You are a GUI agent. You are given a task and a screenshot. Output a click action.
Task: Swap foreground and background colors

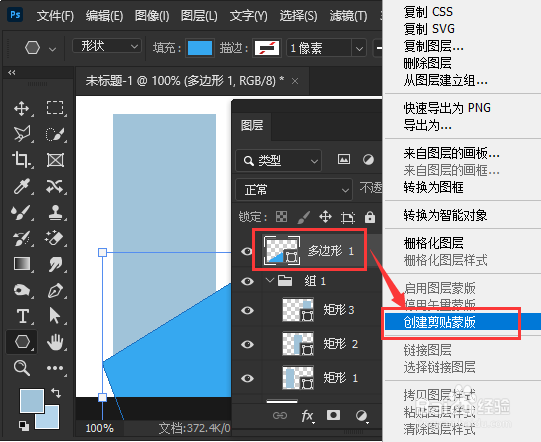(x=56, y=393)
